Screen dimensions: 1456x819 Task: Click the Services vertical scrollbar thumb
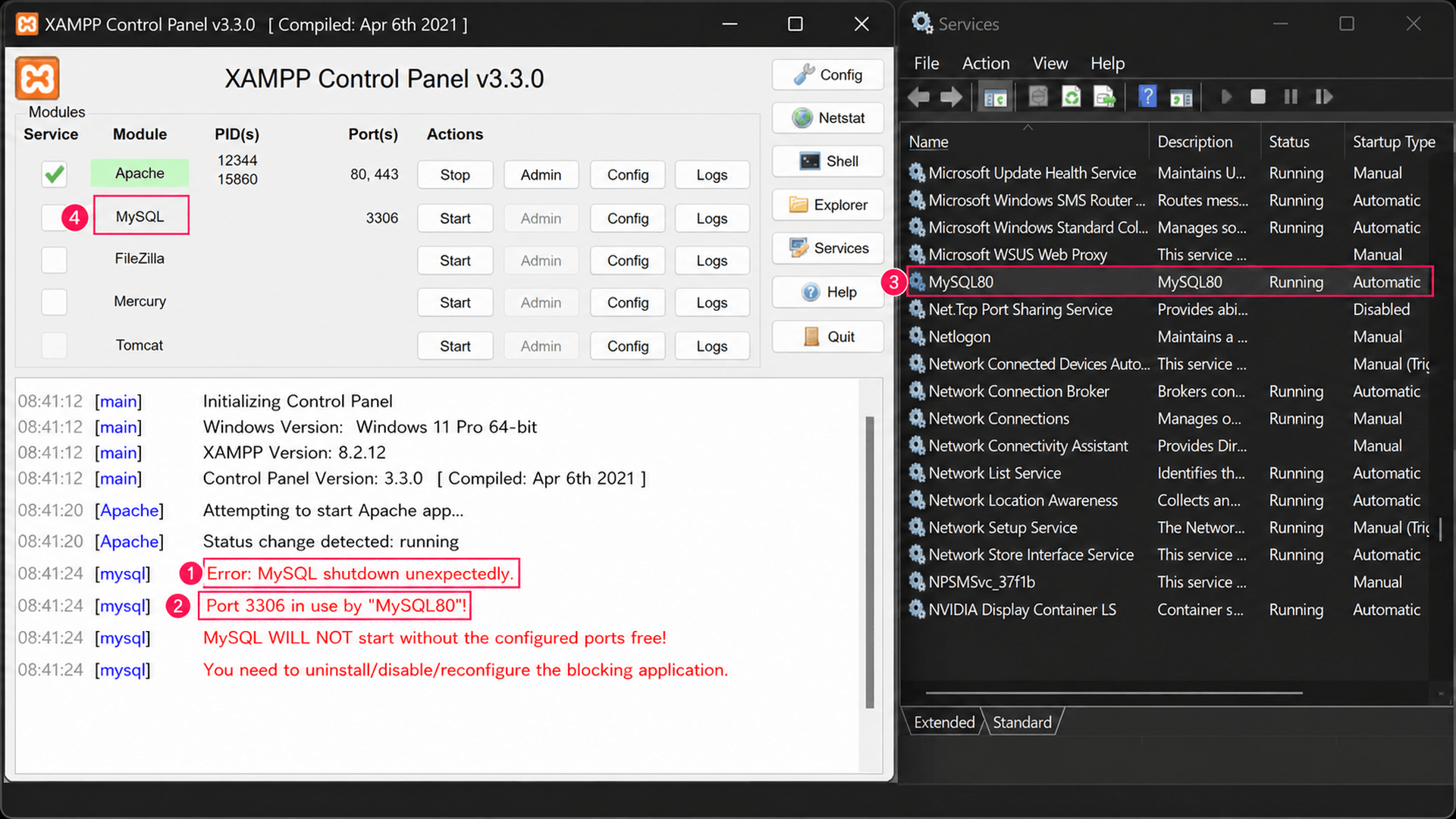tap(1440, 529)
